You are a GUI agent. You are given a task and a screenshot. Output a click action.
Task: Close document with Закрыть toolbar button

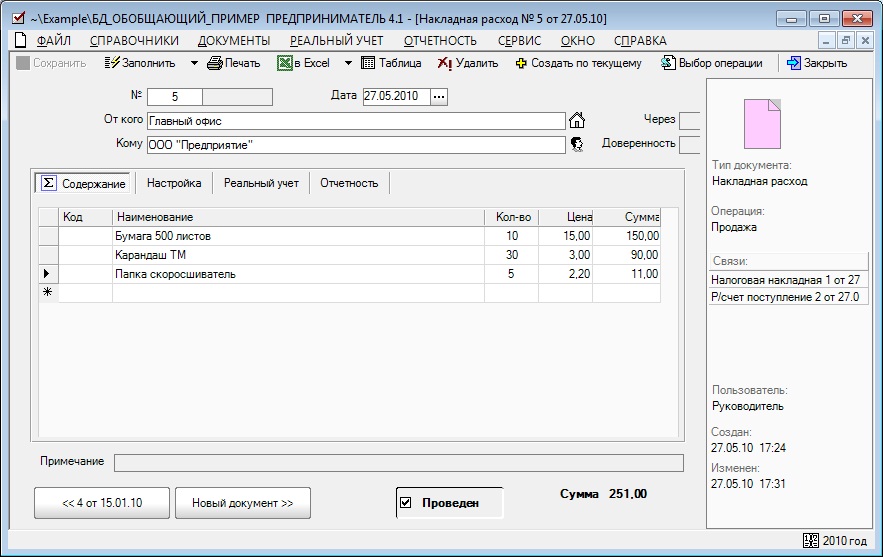(x=794, y=63)
